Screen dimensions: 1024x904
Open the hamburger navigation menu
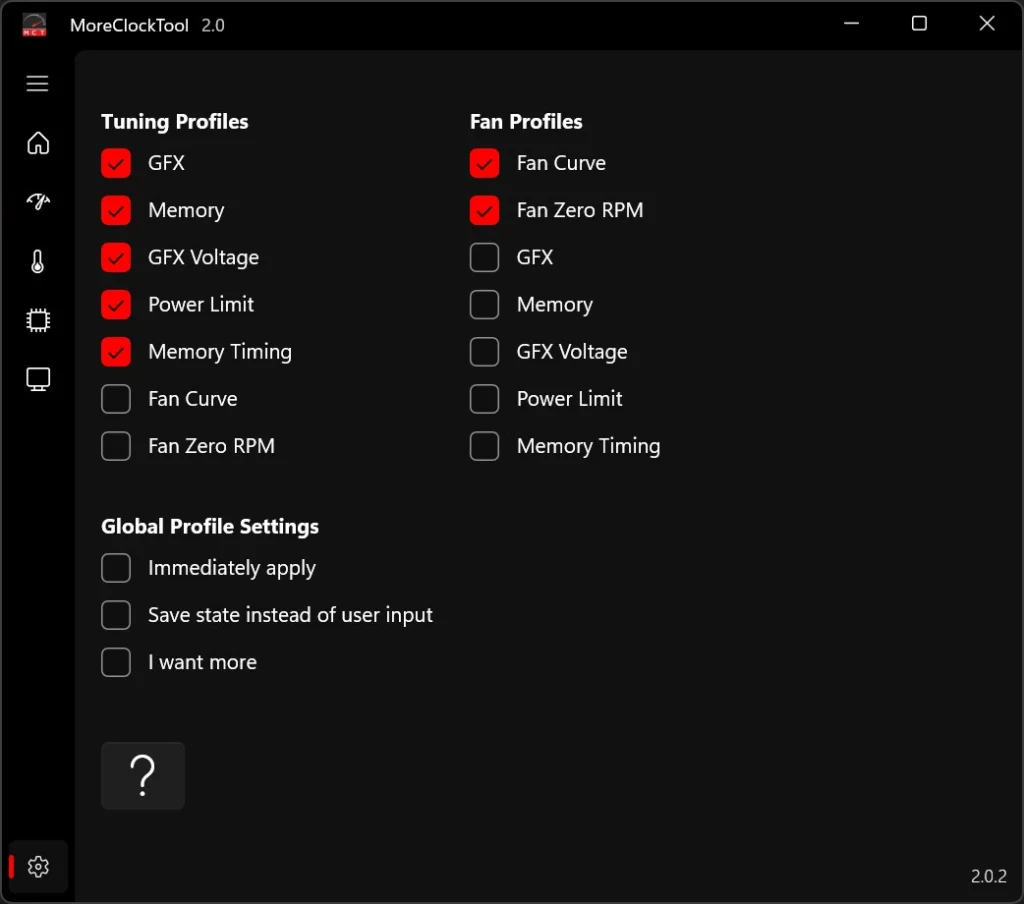(x=38, y=84)
